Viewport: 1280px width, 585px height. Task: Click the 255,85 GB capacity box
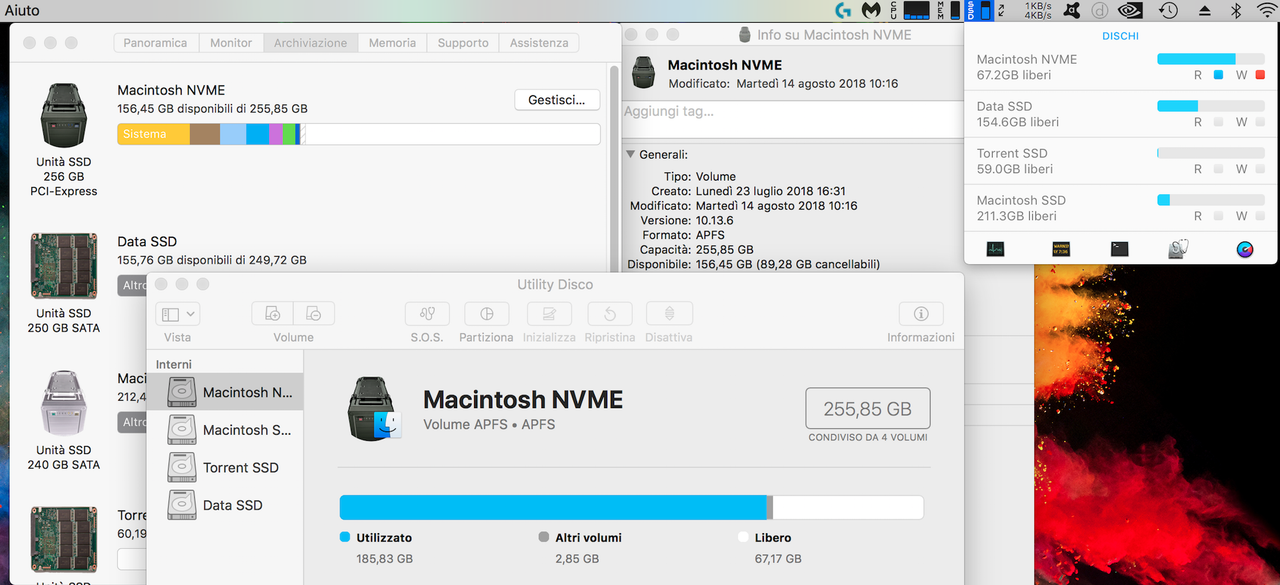click(x=868, y=408)
